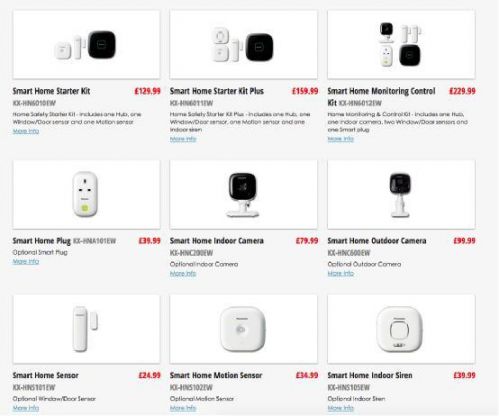
Task: Click More Info under Indoor Siren
Action: coord(341,408)
